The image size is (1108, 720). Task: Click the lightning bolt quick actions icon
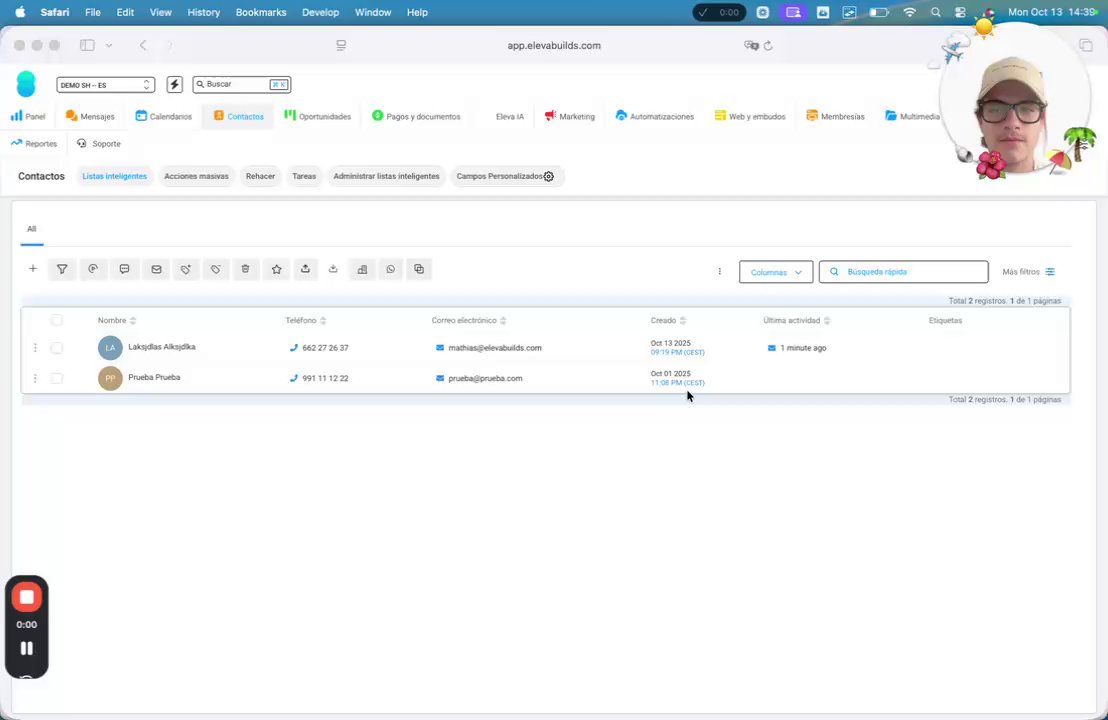click(x=175, y=85)
